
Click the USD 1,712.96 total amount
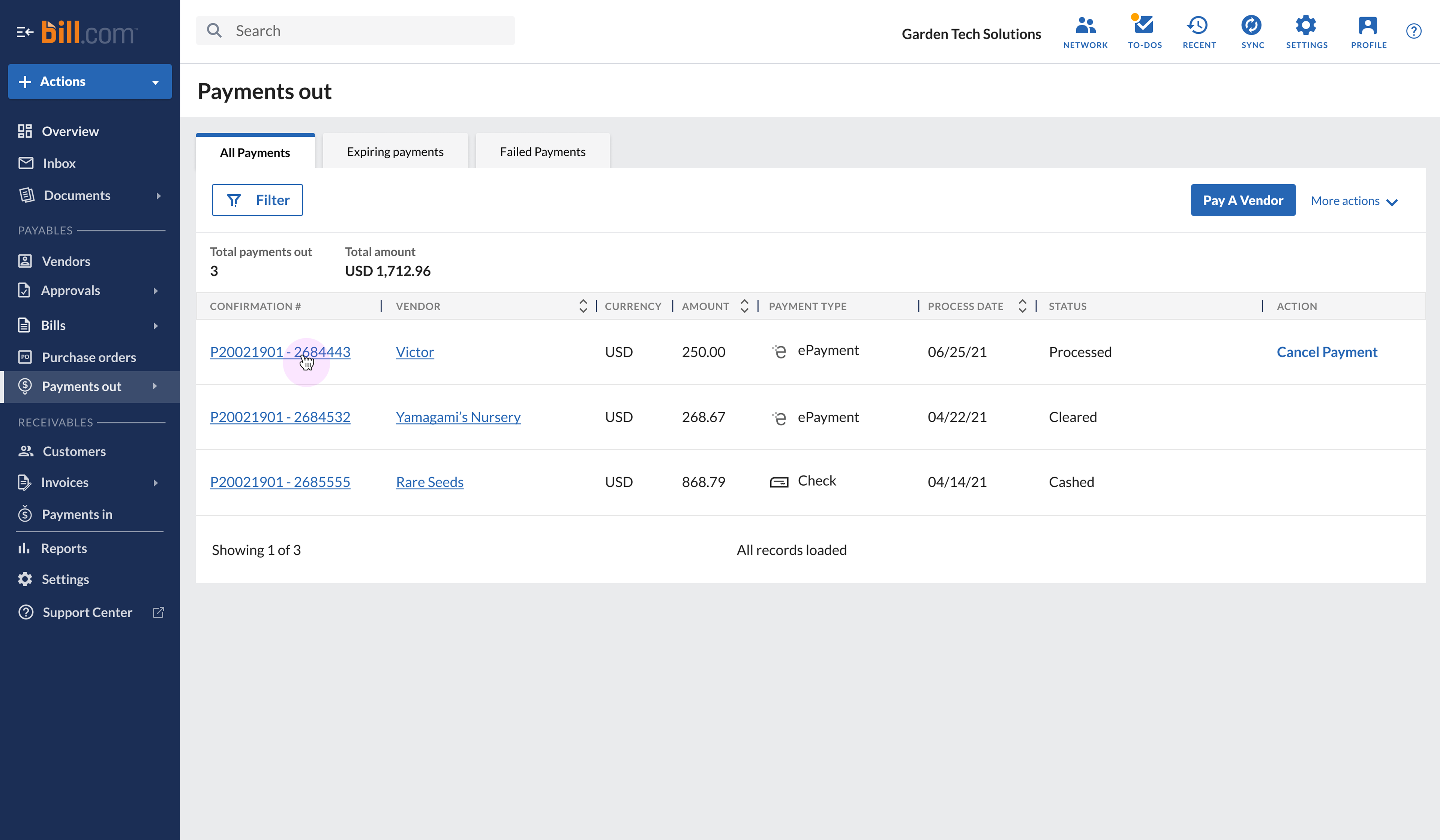pos(387,271)
